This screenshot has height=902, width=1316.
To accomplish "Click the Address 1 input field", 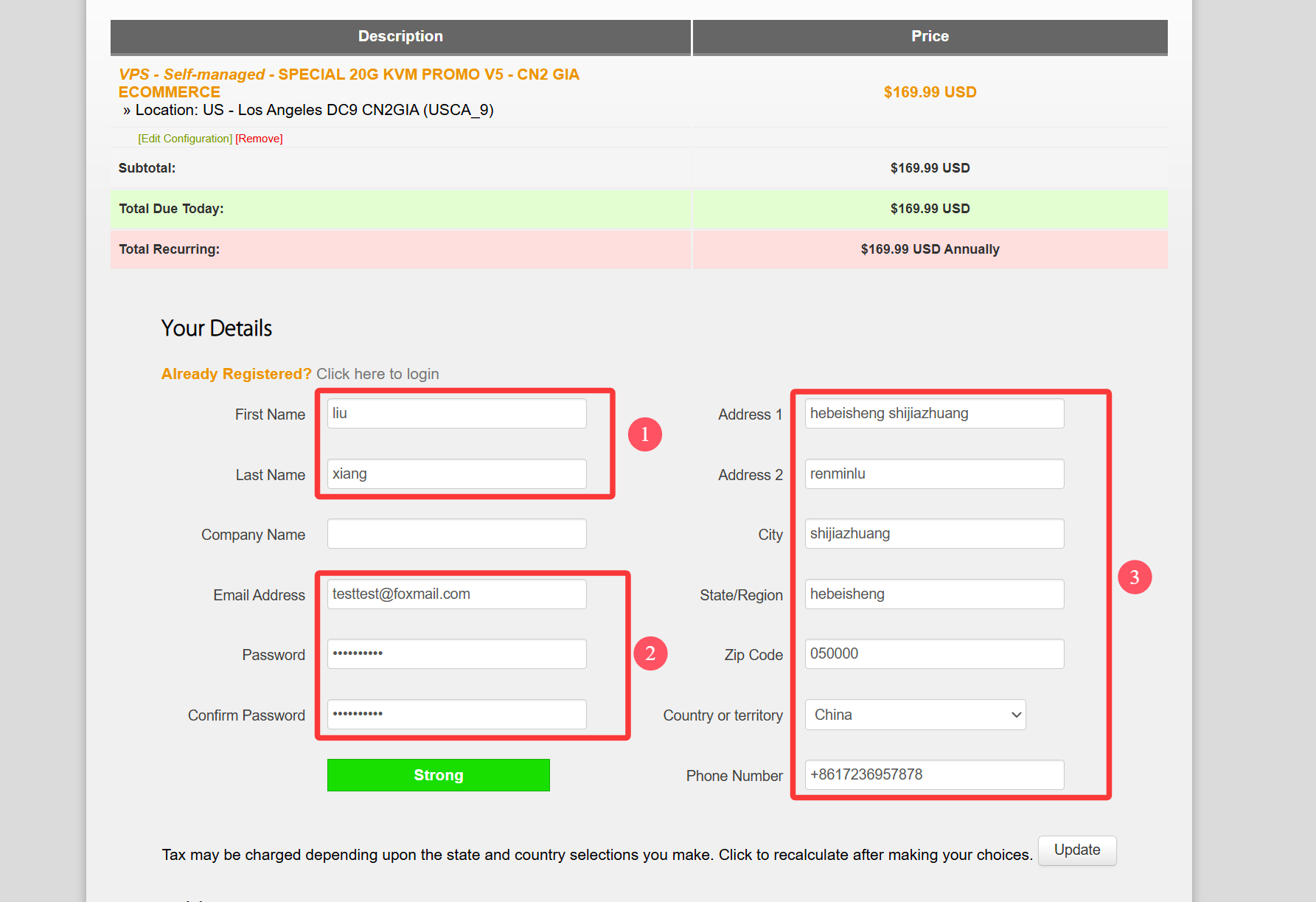I will pyautogui.click(x=934, y=414).
